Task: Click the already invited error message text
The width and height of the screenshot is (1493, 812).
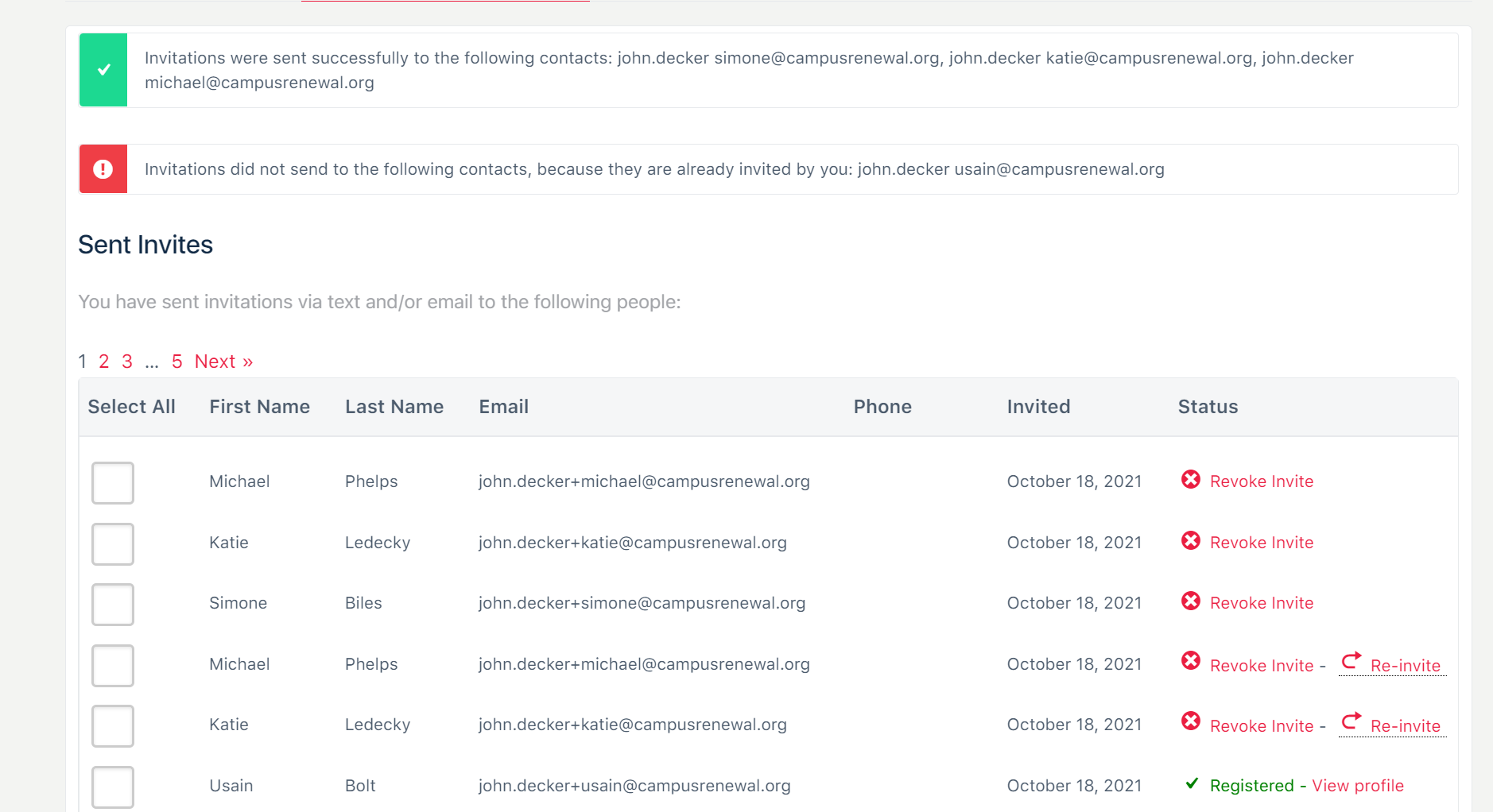Action: pyautogui.click(x=654, y=169)
